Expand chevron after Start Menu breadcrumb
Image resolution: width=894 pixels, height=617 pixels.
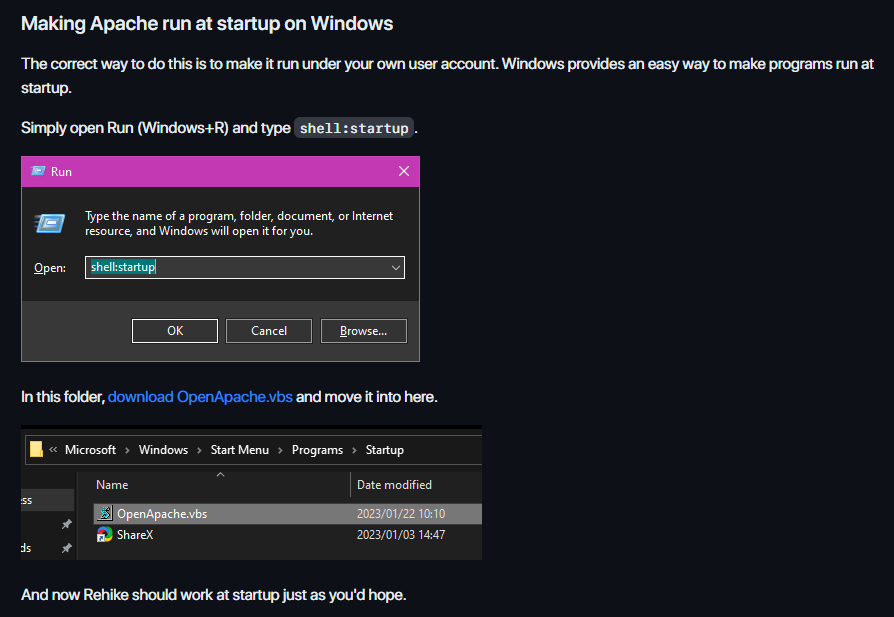tap(280, 450)
